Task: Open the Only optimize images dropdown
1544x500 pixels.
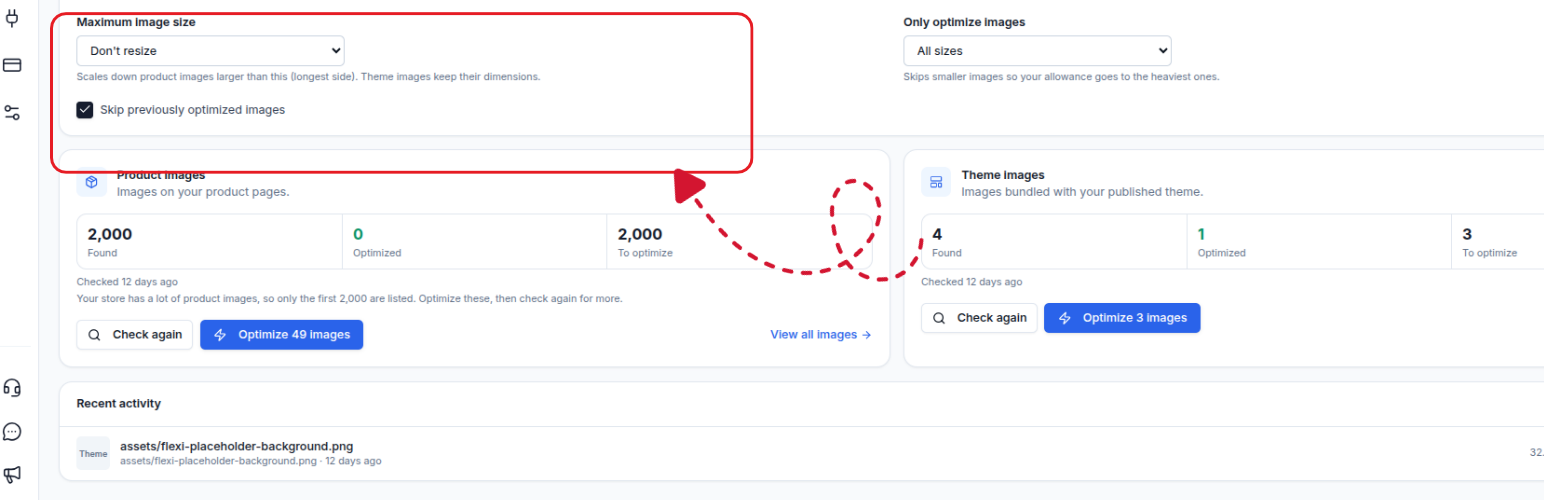Action: point(1037,50)
